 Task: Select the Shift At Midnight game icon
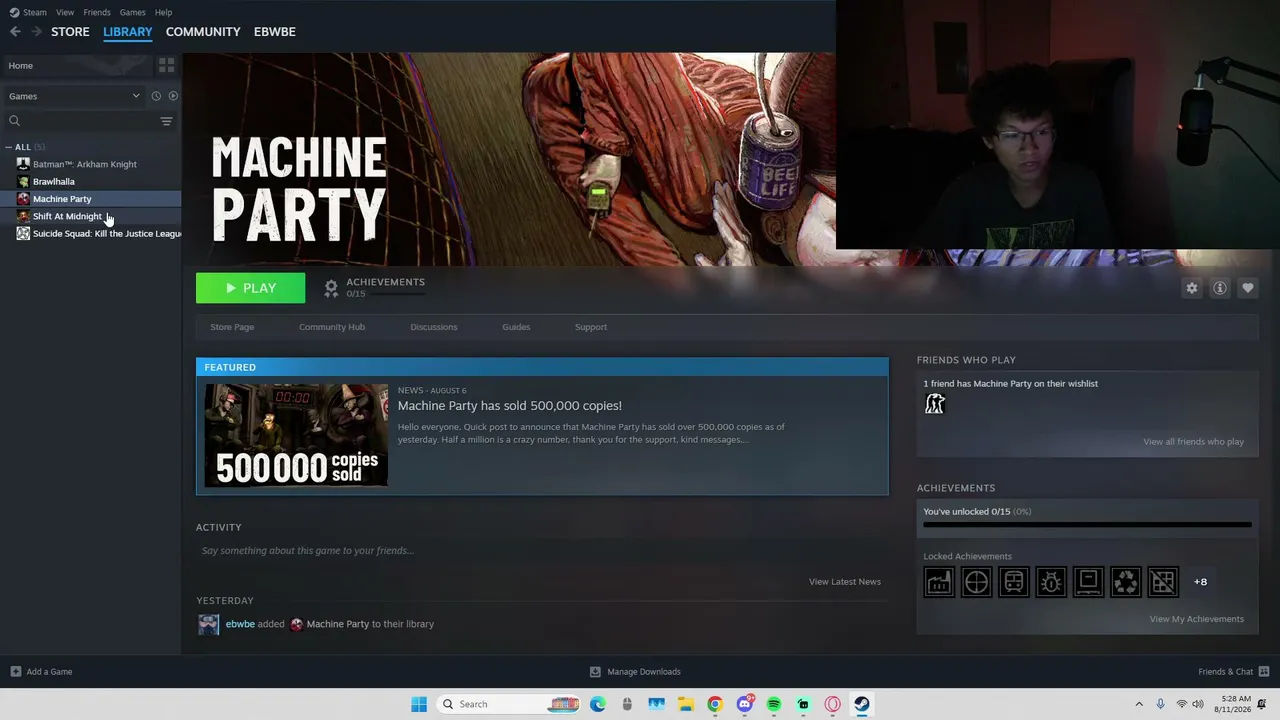(23, 216)
